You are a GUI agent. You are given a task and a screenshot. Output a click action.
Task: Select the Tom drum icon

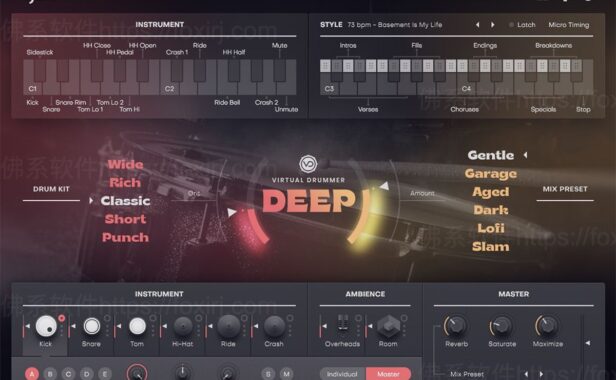[137, 326]
